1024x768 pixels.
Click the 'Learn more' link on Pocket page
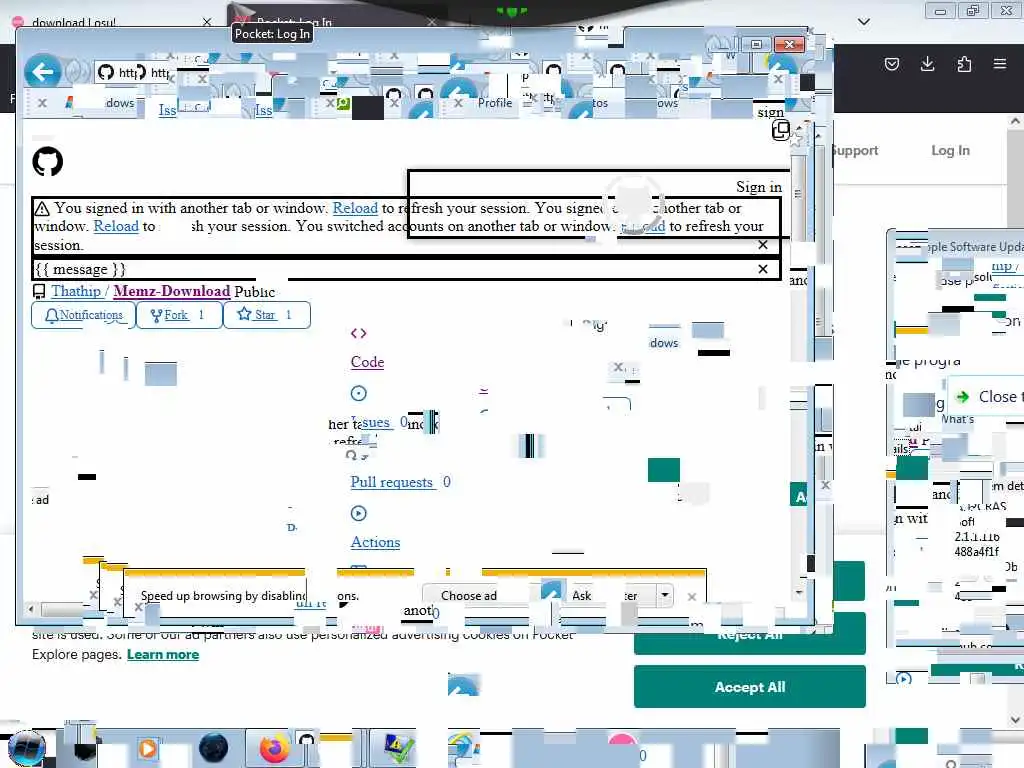163,654
